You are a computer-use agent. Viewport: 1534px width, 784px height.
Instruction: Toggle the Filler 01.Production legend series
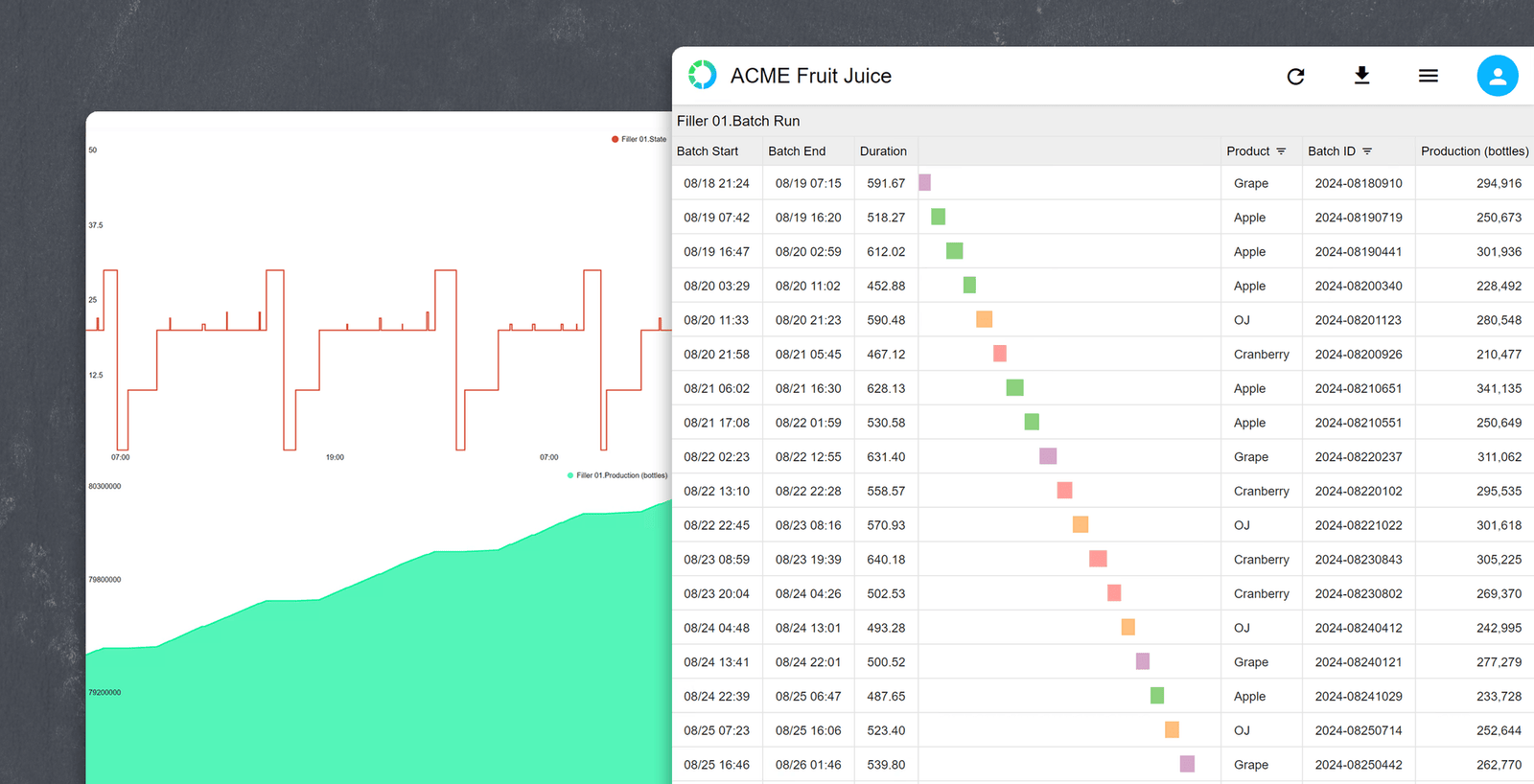617,475
